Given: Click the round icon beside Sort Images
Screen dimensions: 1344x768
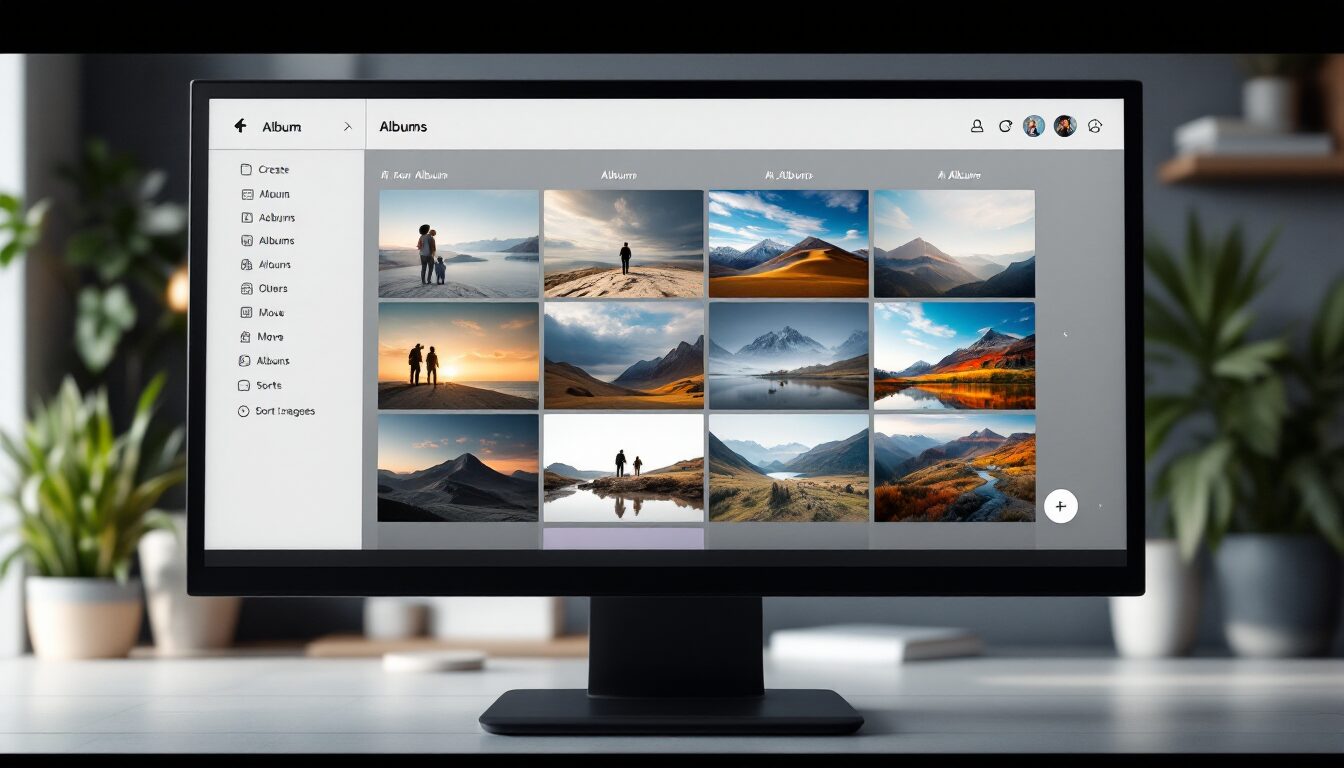Looking at the screenshot, I should click(x=243, y=411).
